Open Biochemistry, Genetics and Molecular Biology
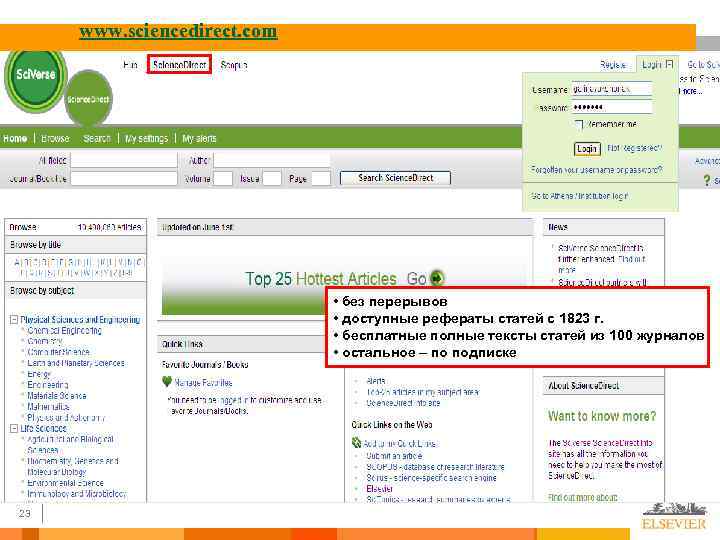The height and width of the screenshot is (540, 720). [x=73, y=466]
